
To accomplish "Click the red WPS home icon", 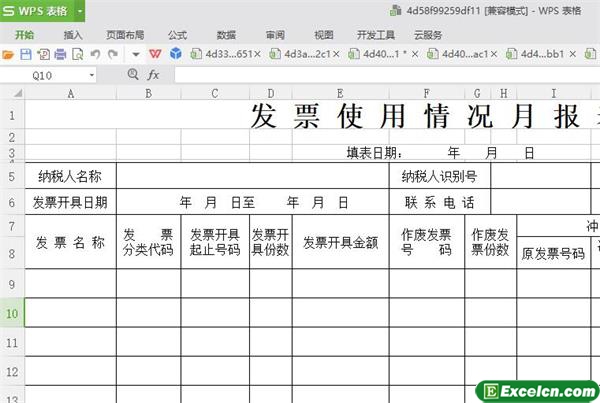I will 155,53.
